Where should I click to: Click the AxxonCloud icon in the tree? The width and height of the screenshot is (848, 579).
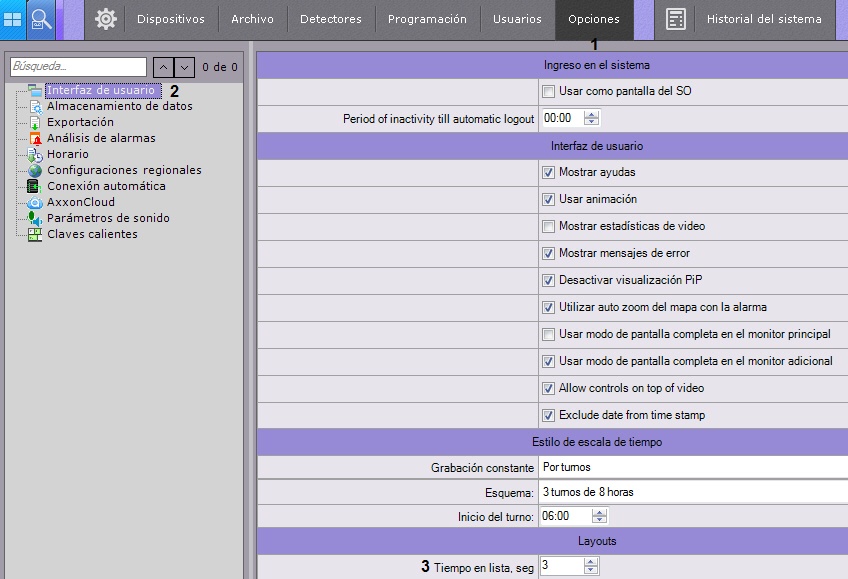(35, 202)
